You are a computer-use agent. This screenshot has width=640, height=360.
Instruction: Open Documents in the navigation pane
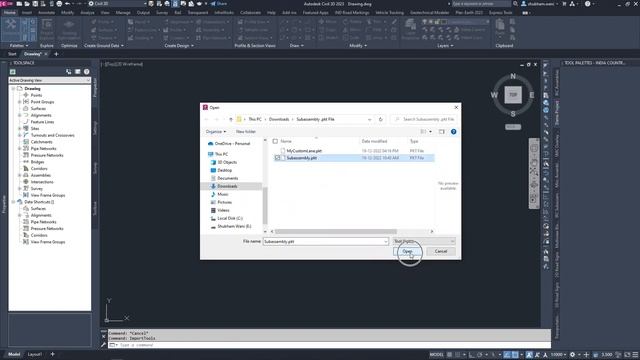224,178
